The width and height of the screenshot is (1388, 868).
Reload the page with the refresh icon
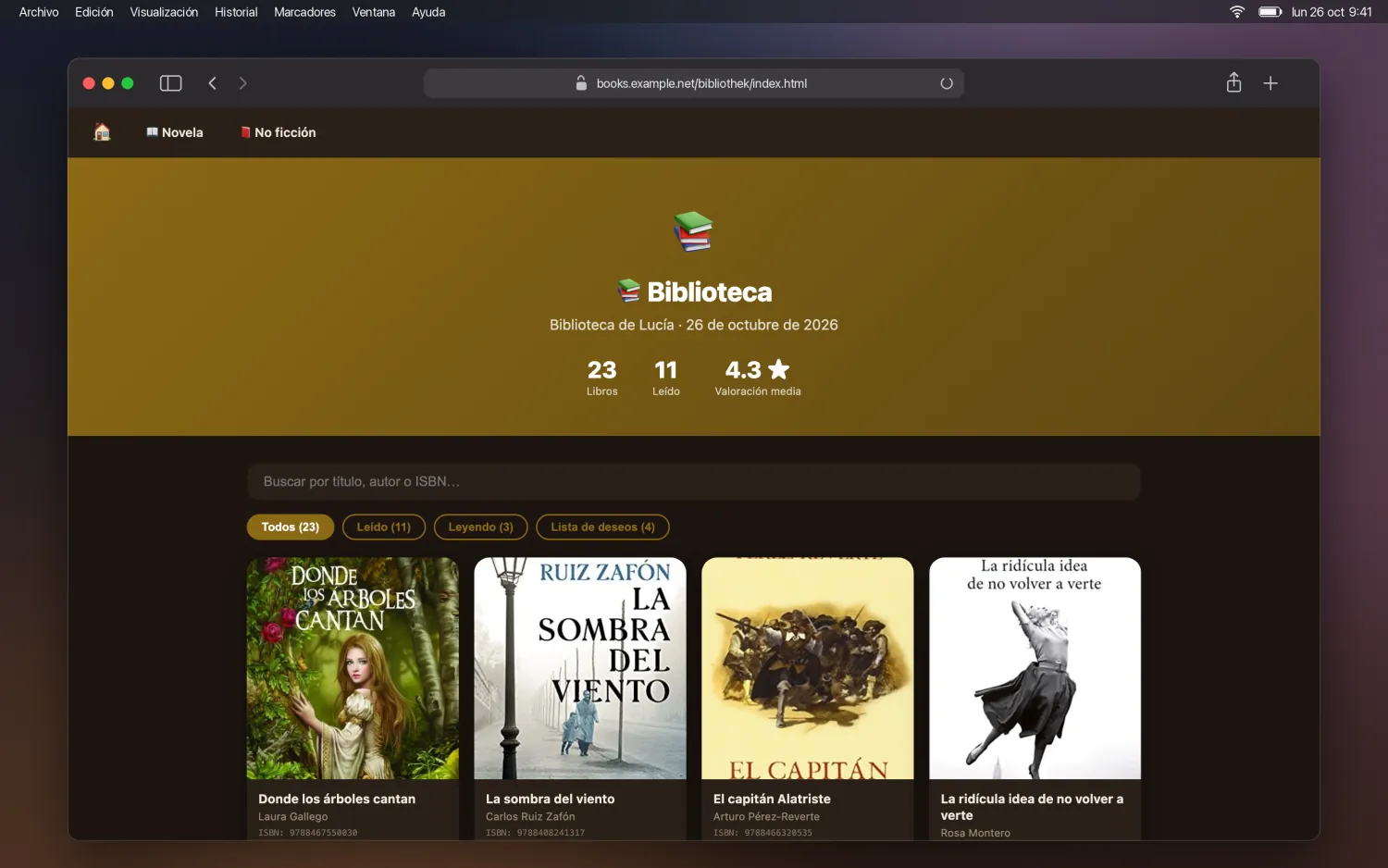tap(946, 83)
